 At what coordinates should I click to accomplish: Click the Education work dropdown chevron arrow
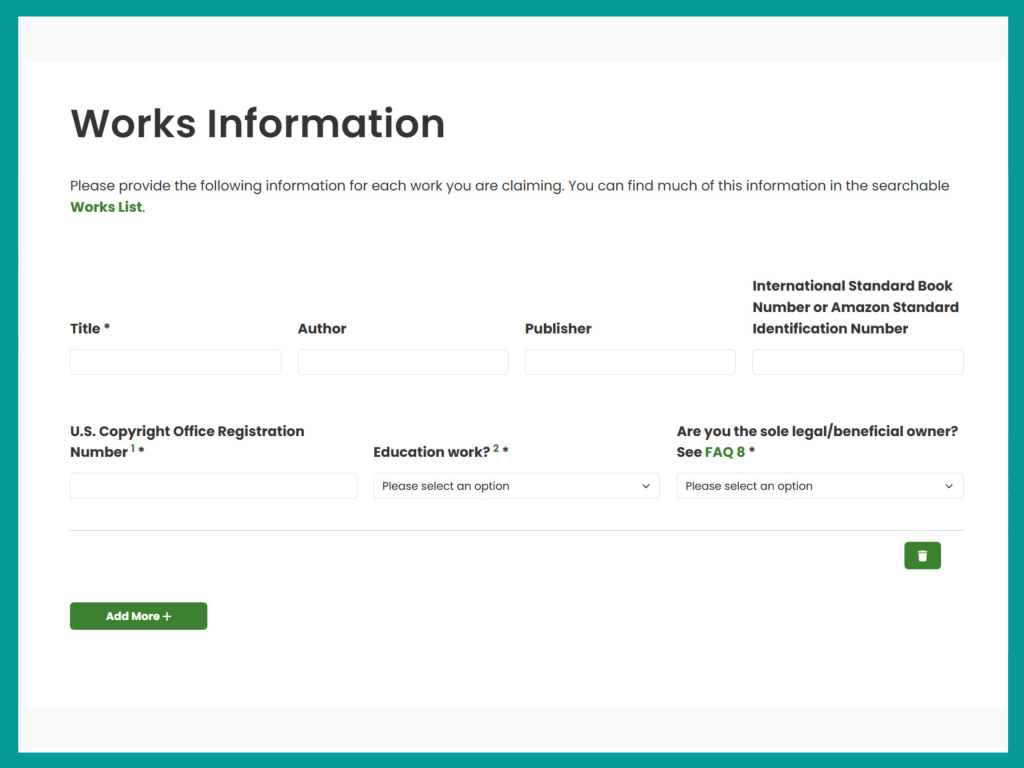645,486
